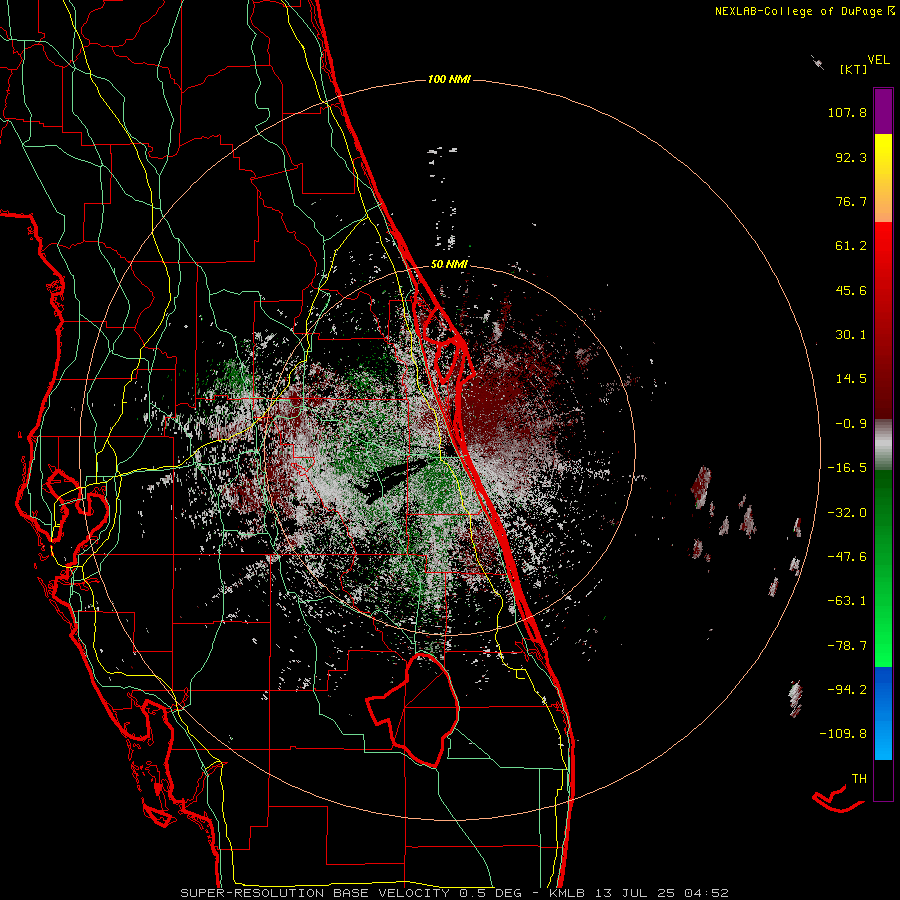This screenshot has width=900, height=900.
Task: Pick the blue segment of the velocity scale
Action: (x=883, y=713)
